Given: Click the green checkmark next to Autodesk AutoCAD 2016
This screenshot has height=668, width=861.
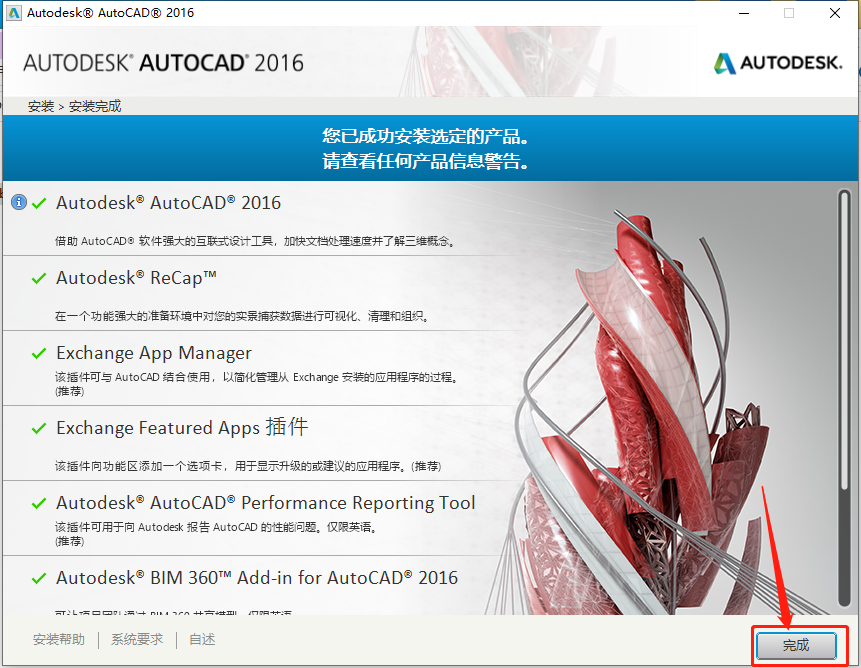Looking at the screenshot, I should (39, 204).
